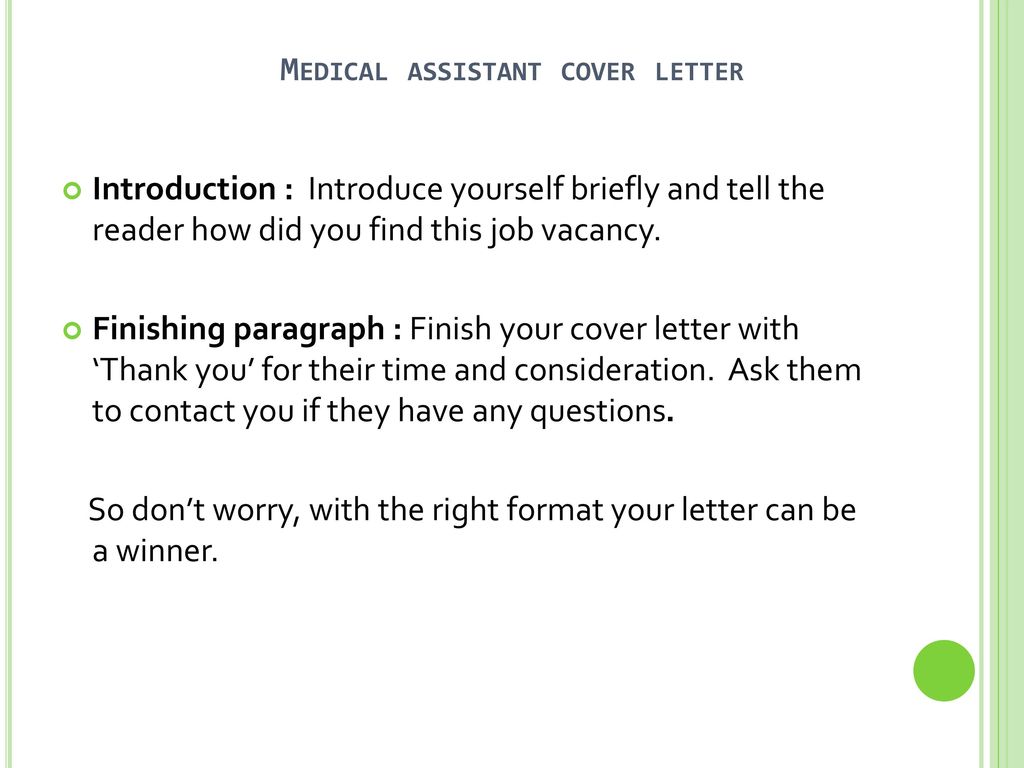
Task: Click the quoted 'Thank you' phrase
Action: point(172,370)
